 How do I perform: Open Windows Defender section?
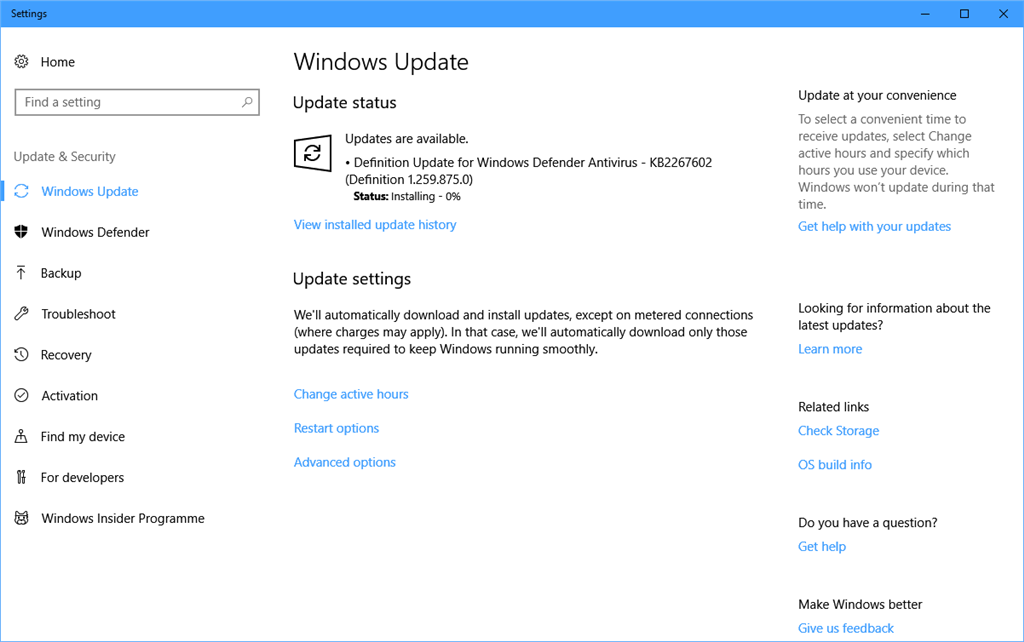click(x=95, y=232)
